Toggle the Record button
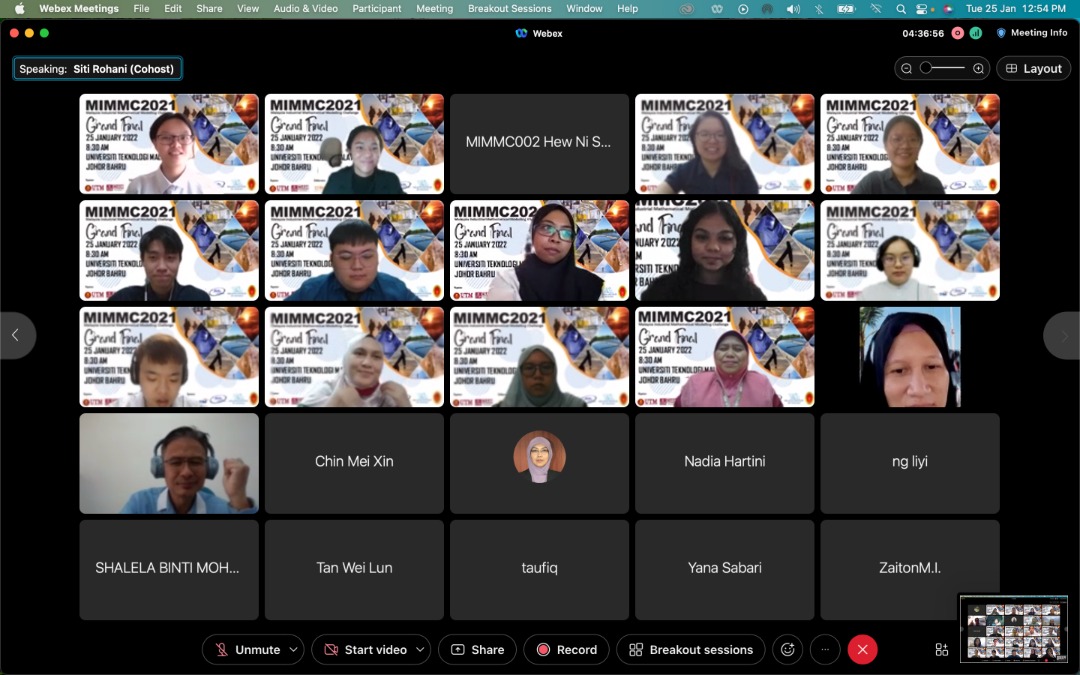 pyautogui.click(x=566, y=650)
